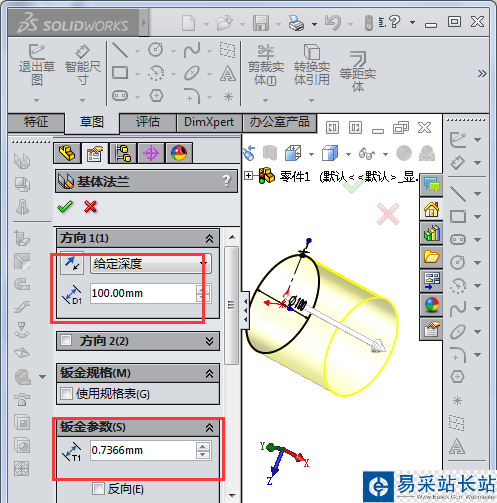Open the SolidWorks Resources home icon
The height and width of the screenshot is (503, 497).
point(431,209)
